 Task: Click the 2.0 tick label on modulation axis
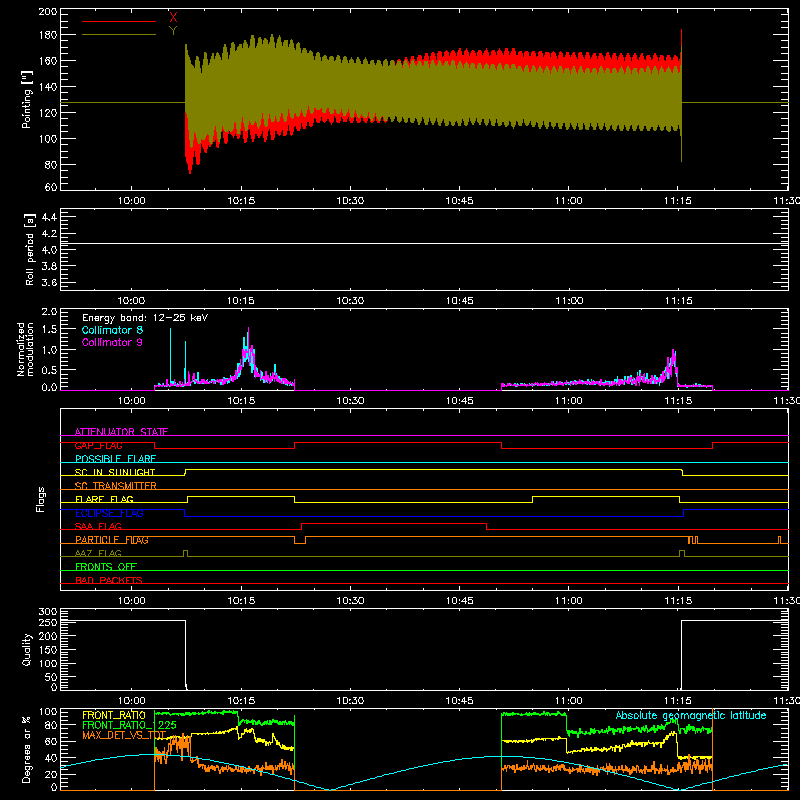49,312
